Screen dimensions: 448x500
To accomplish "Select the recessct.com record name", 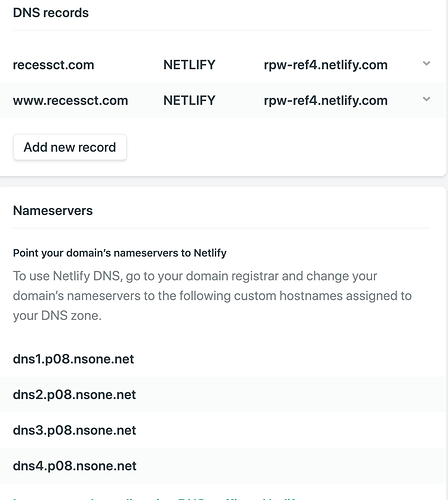I will pos(53,65).
